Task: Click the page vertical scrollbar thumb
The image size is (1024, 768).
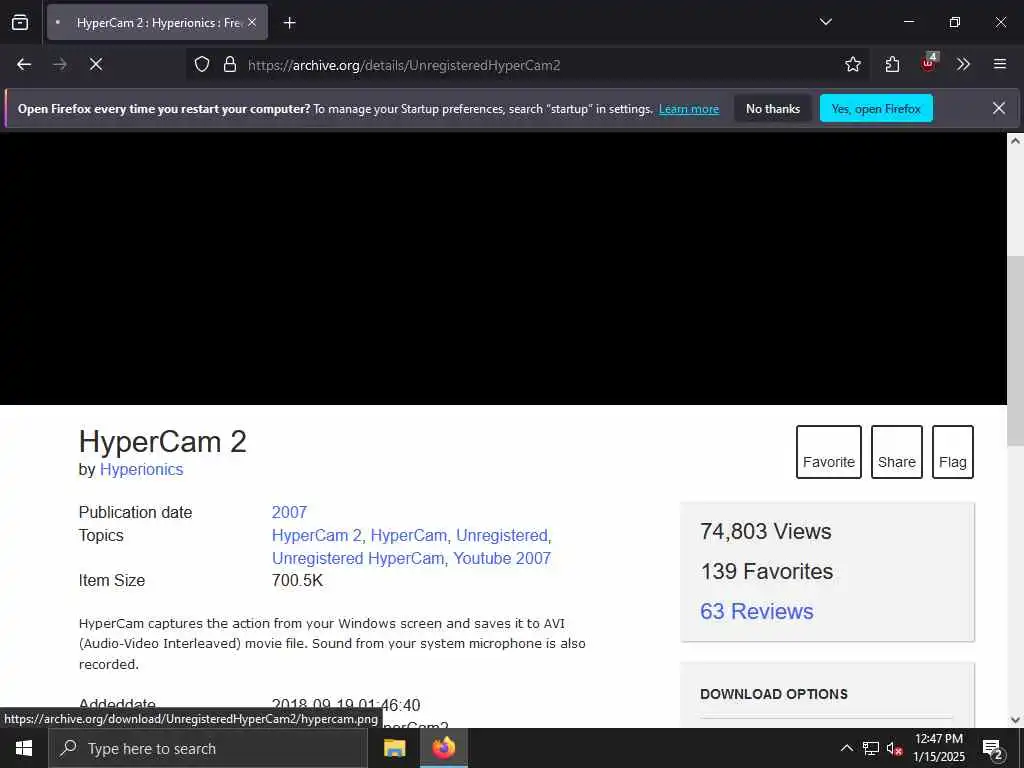Action: tap(1015, 351)
